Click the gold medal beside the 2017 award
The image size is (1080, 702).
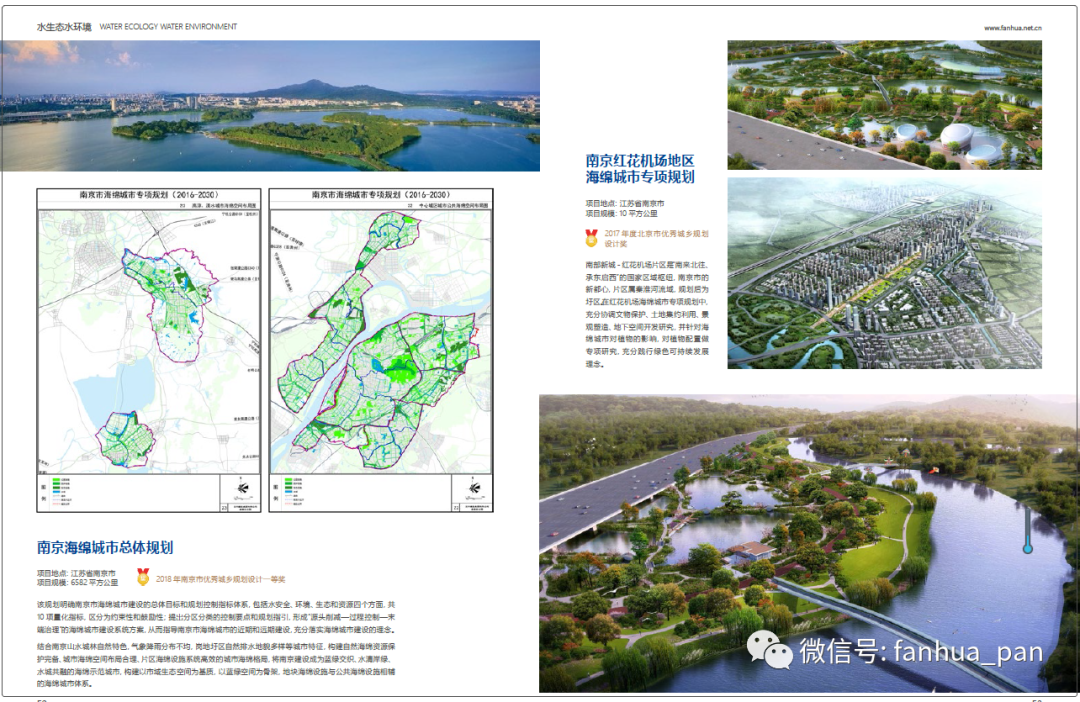click(592, 238)
